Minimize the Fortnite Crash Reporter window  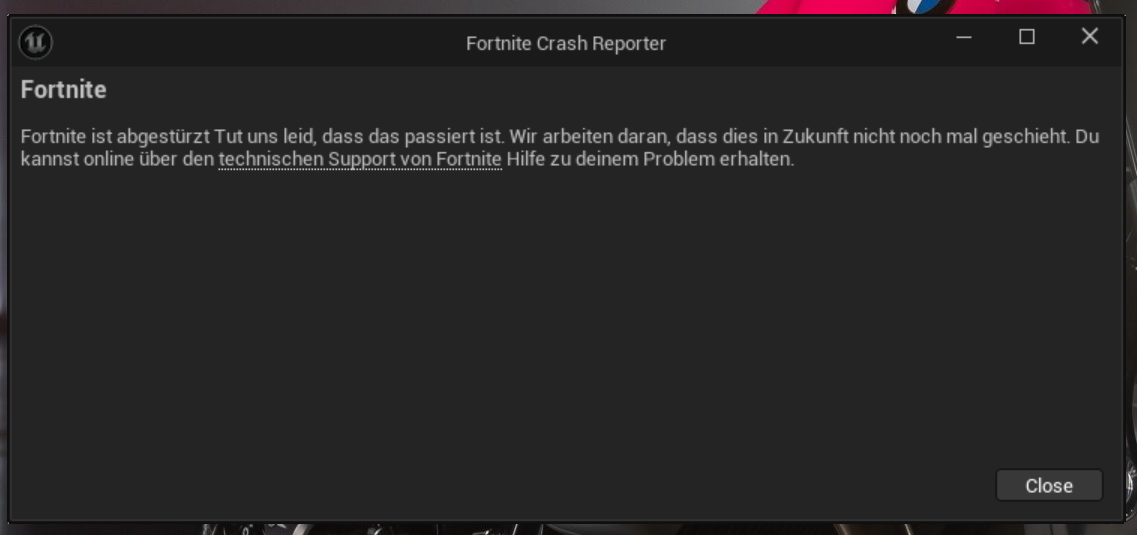964,37
